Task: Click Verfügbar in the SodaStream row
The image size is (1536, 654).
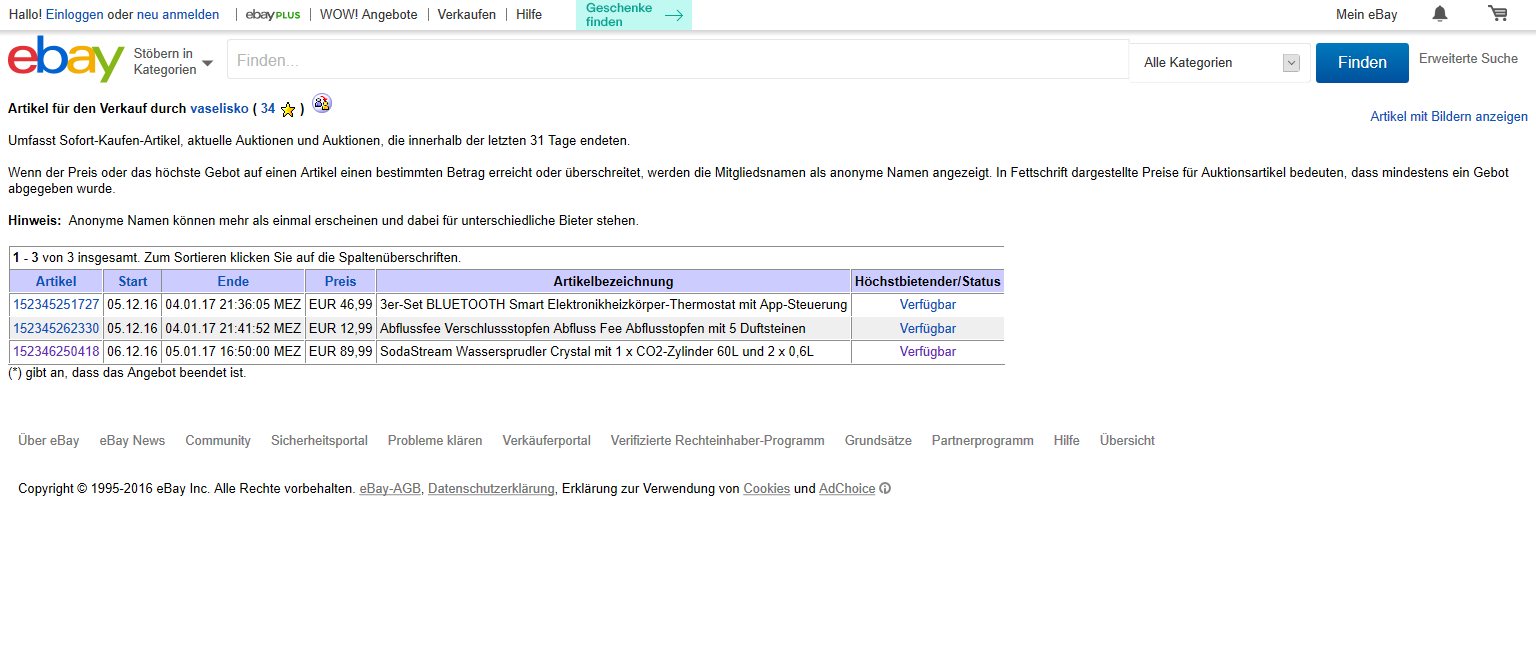Action: (928, 351)
